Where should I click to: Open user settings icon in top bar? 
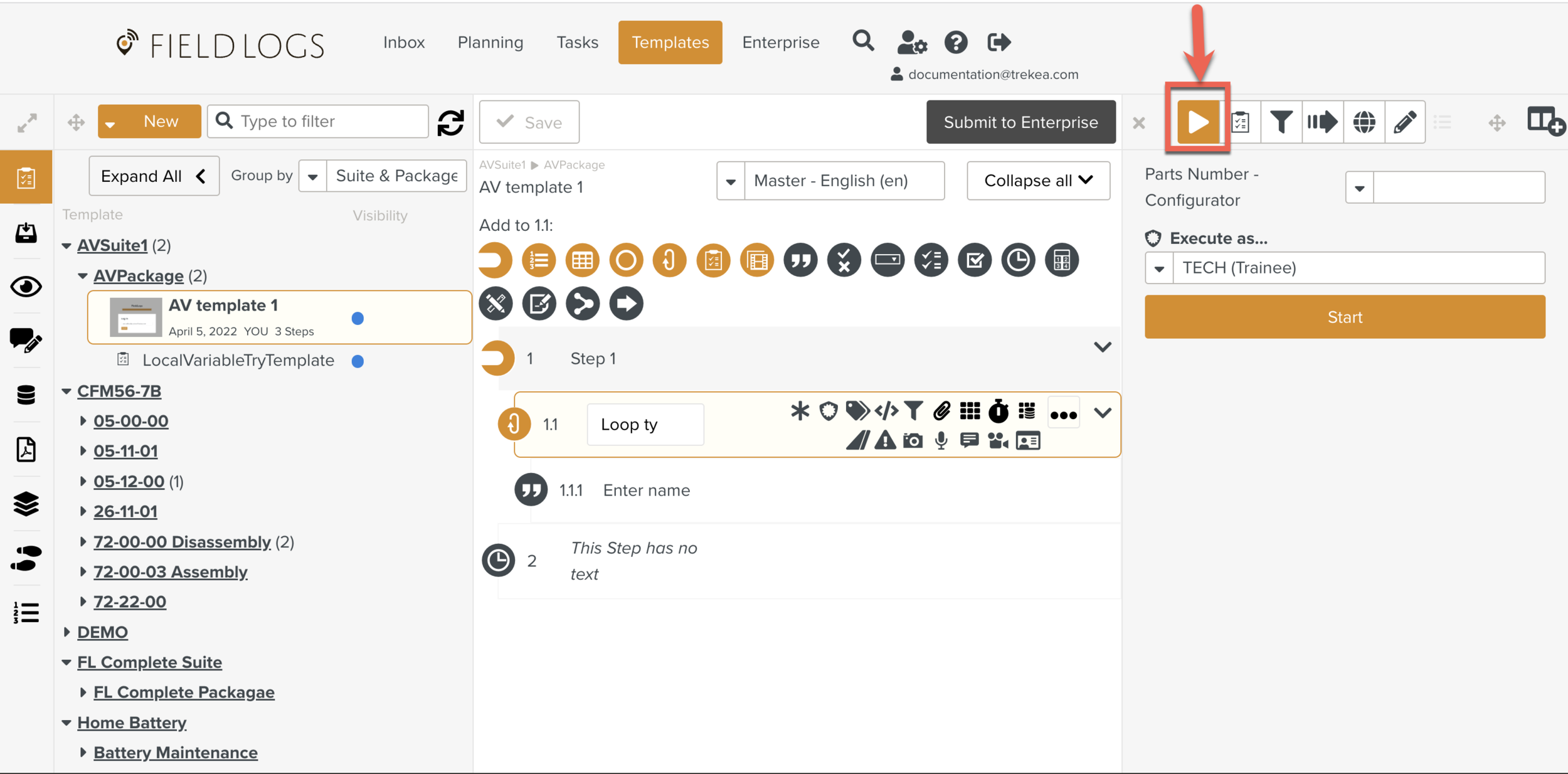[x=911, y=42]
